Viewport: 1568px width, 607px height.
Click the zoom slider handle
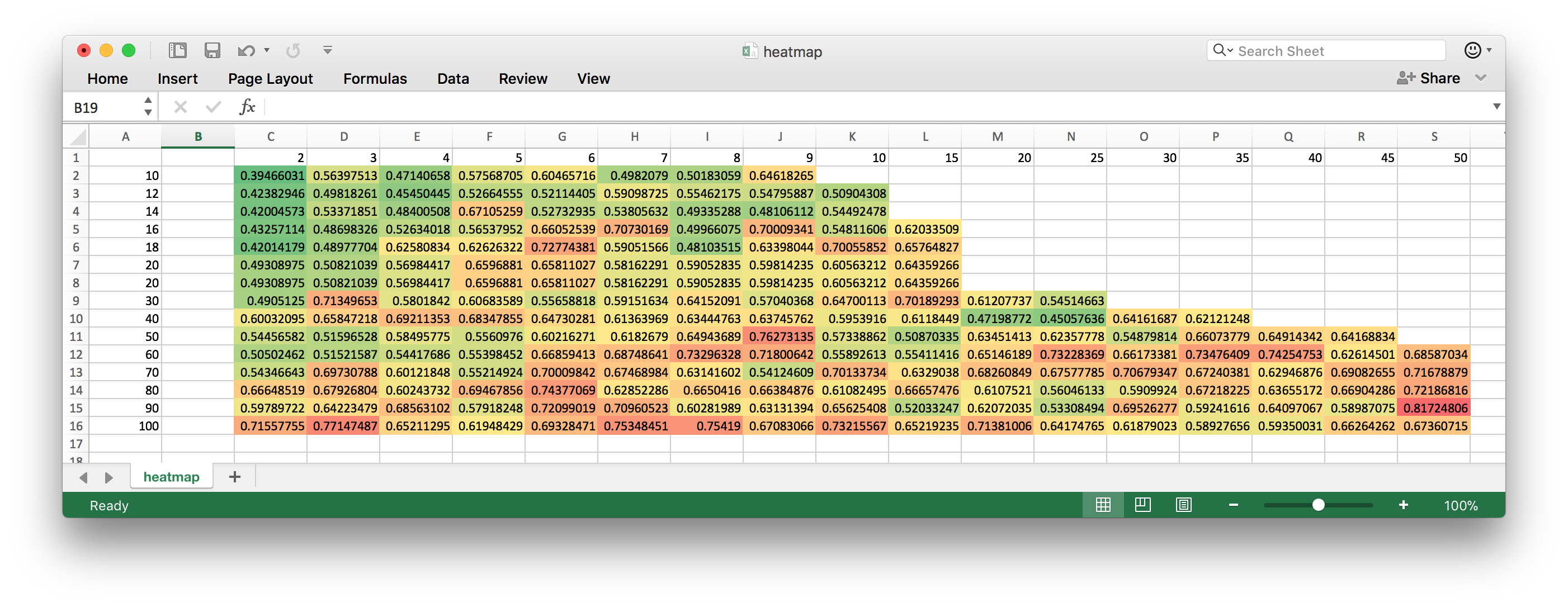(1318, 505)
